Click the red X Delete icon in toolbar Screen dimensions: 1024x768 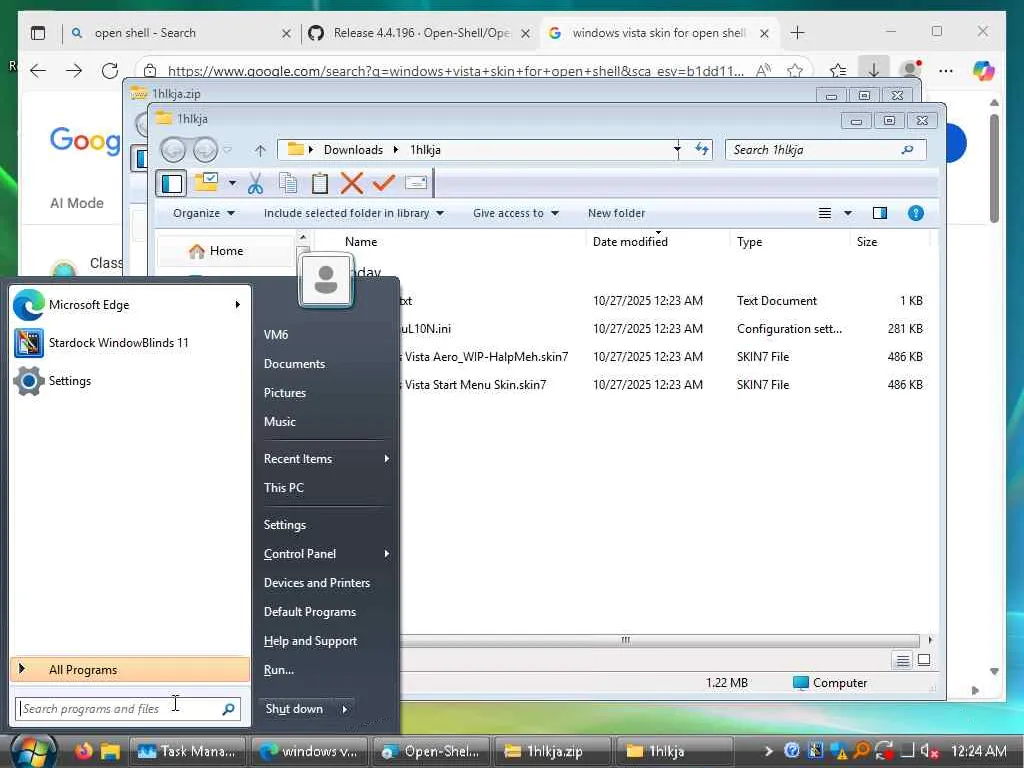351,184
